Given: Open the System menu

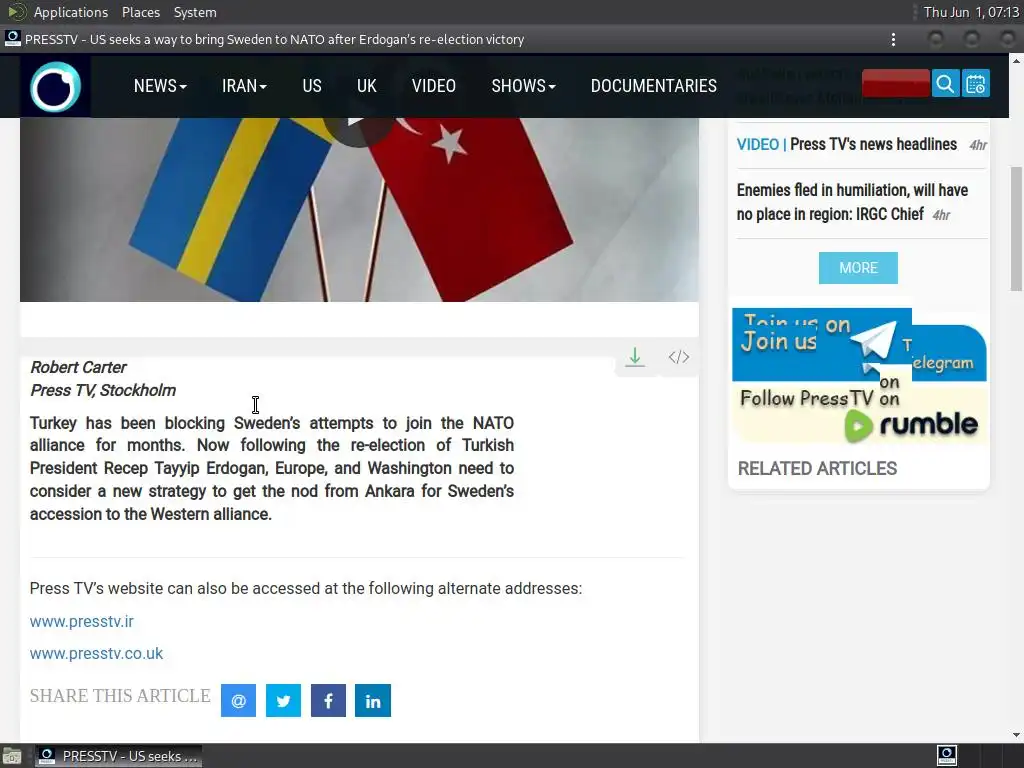Looking at the screenshot, I should point(195,12).
